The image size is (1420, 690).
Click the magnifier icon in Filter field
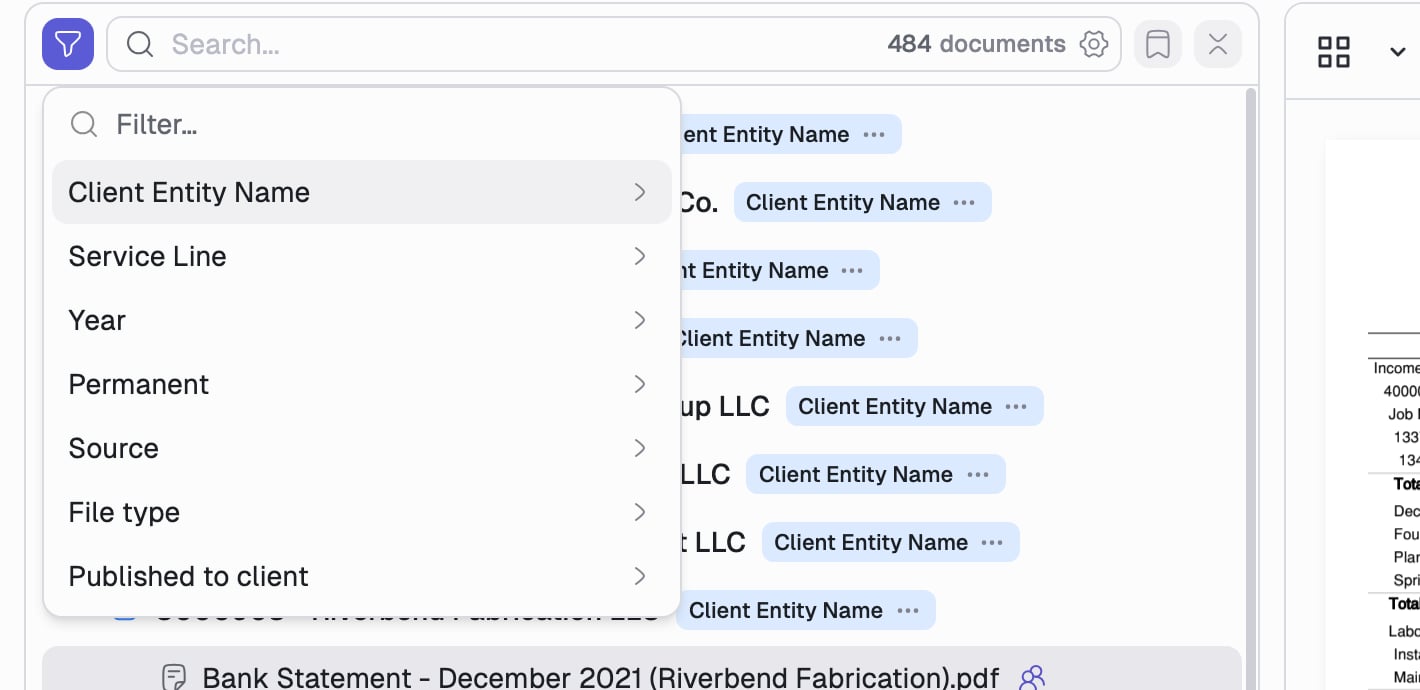pos(84,124)
